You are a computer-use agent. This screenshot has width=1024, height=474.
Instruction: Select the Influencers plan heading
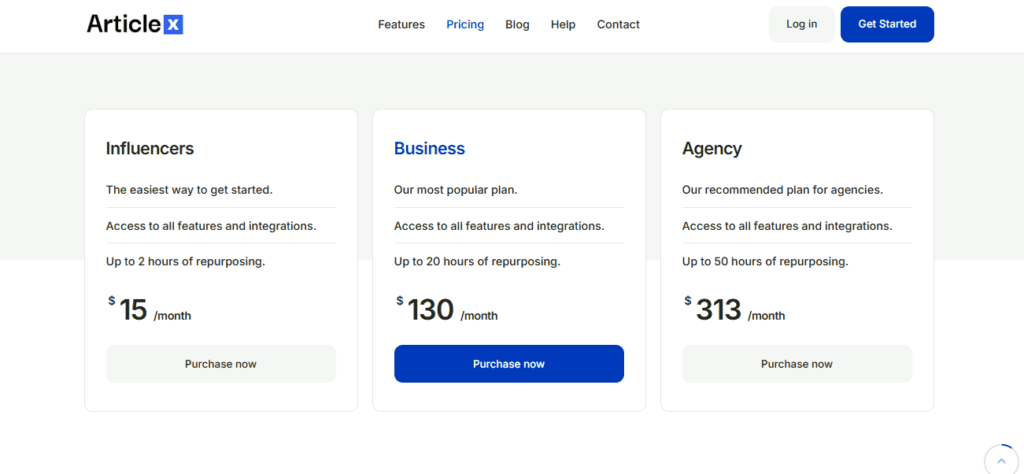point(150,148)
